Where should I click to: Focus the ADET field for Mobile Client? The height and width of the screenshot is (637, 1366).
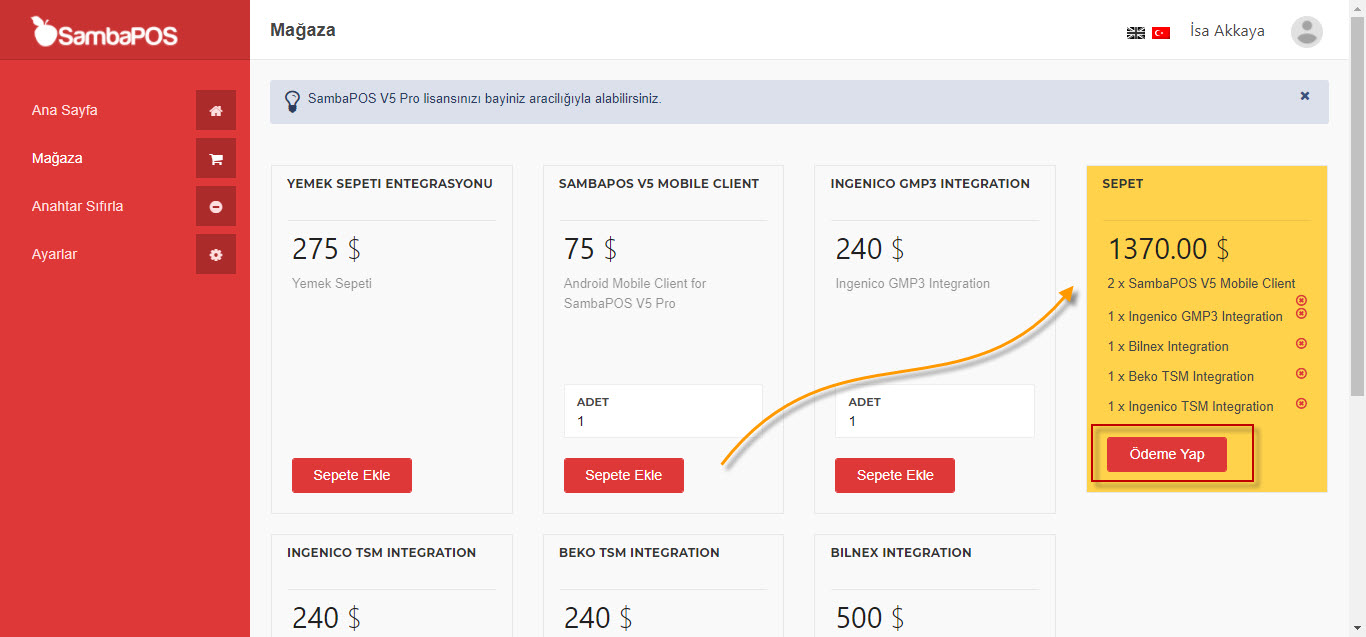click(663, 411)
